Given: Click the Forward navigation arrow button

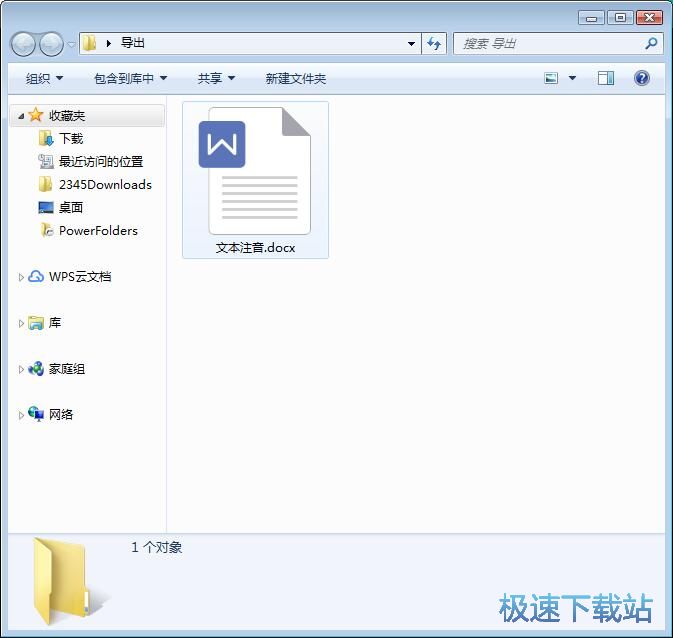Looking at the screenshot, I should (52, 44).
